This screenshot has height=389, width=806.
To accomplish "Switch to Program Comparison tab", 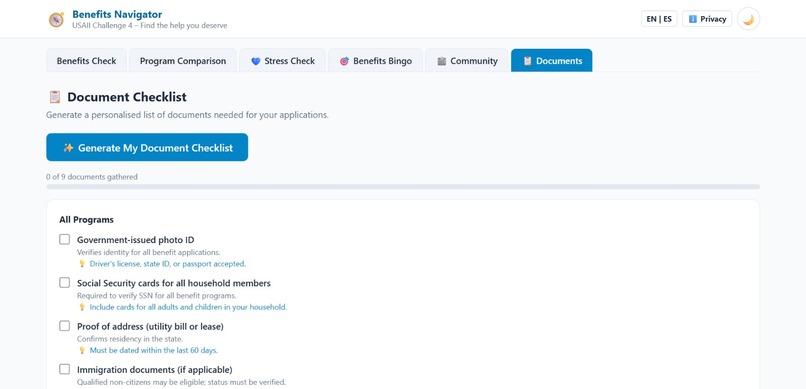I will pos(183,61).
